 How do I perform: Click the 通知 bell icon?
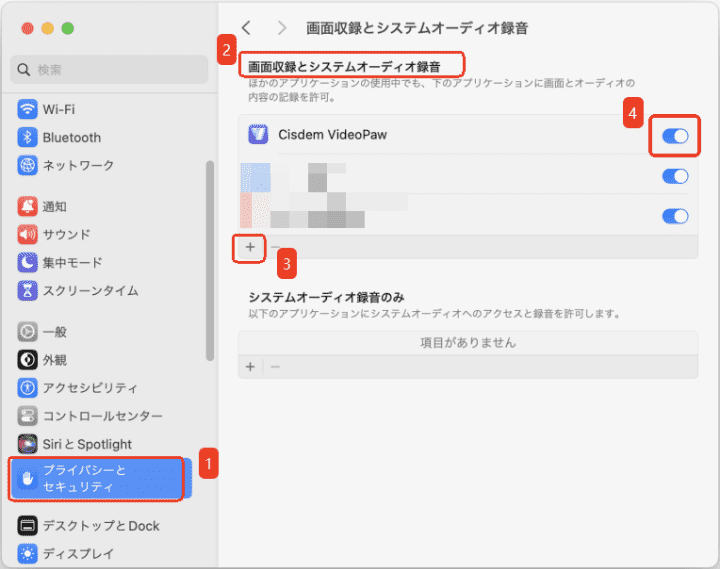27,207
